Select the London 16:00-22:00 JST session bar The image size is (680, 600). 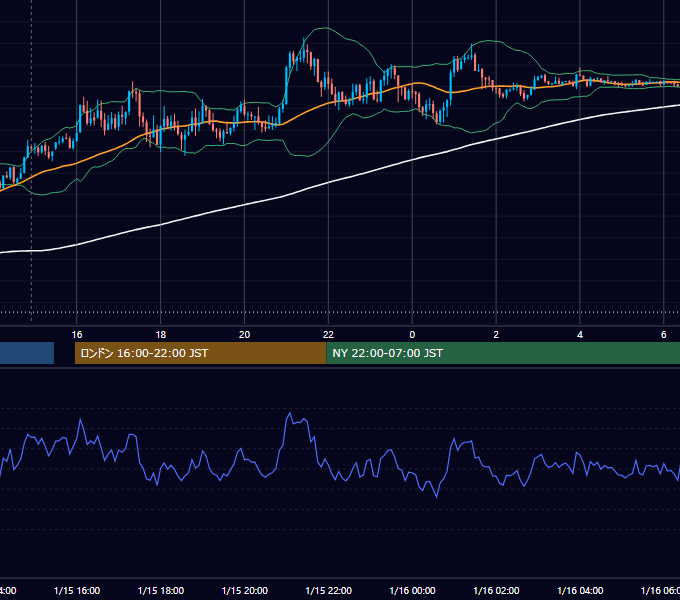pos(200,353)
